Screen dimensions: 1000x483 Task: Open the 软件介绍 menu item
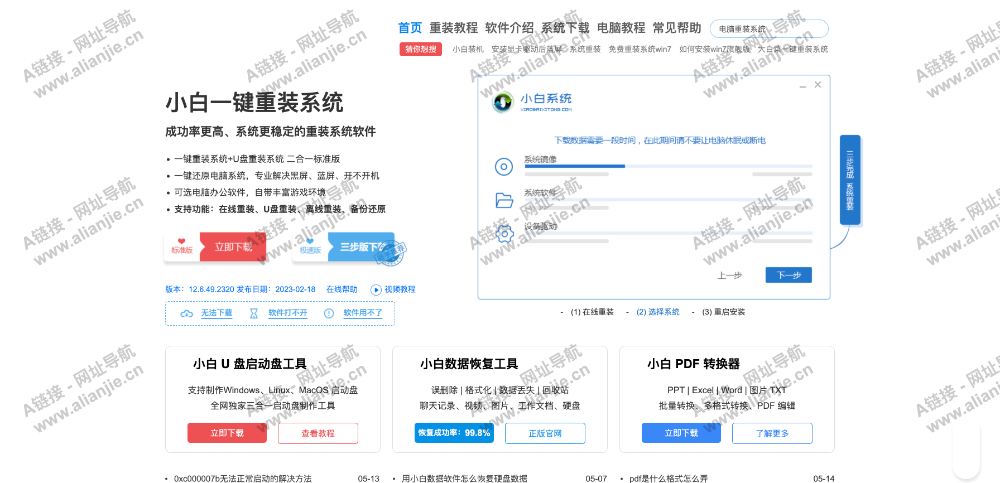tap(509, 28)
